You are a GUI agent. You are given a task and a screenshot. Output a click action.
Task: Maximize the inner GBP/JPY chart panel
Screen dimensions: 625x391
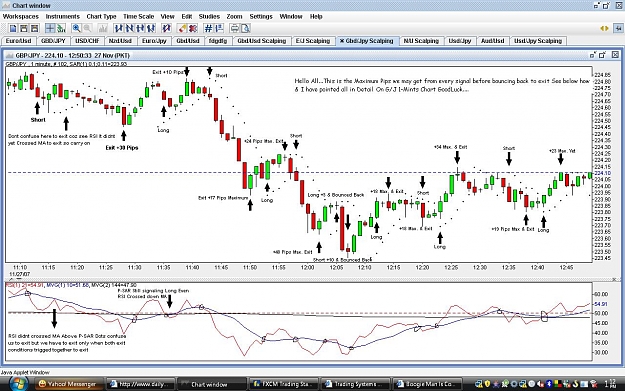pyautogui.click(x=602, y=55)
